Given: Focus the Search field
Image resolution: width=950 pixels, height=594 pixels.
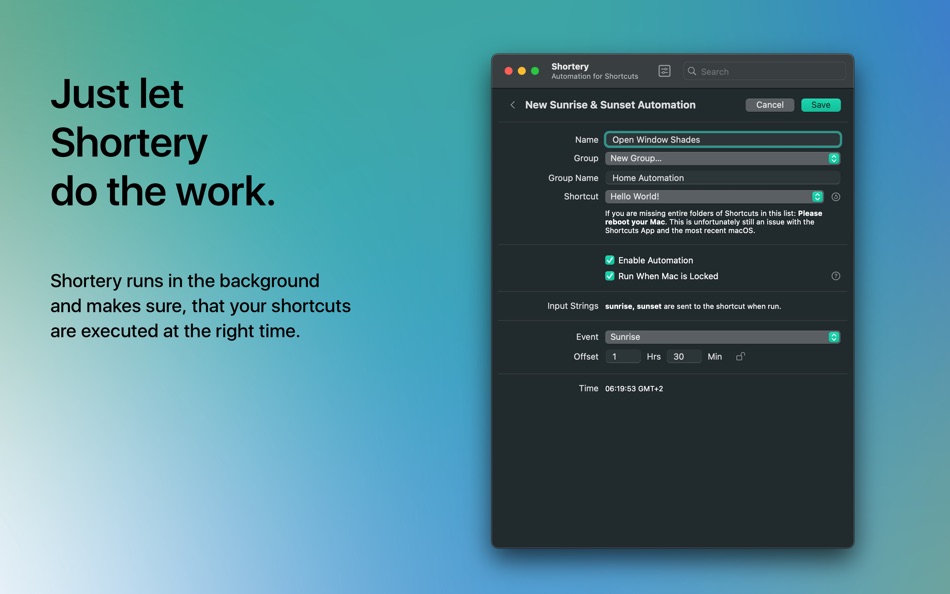Looking at the screenshot, I should (x=765, y=71).
